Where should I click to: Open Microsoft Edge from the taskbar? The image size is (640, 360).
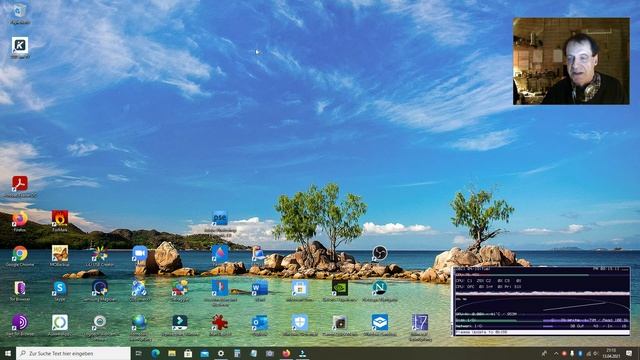point(156,353)
